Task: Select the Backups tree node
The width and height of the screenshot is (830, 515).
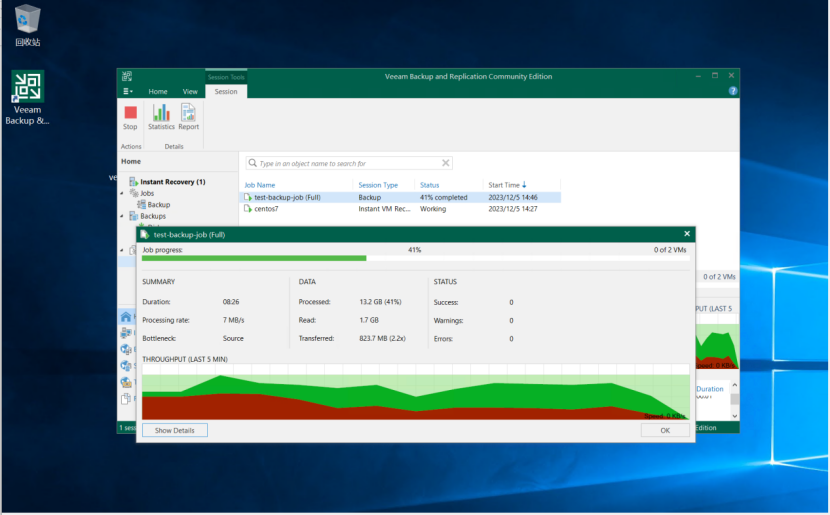Action: pos(153,216)
